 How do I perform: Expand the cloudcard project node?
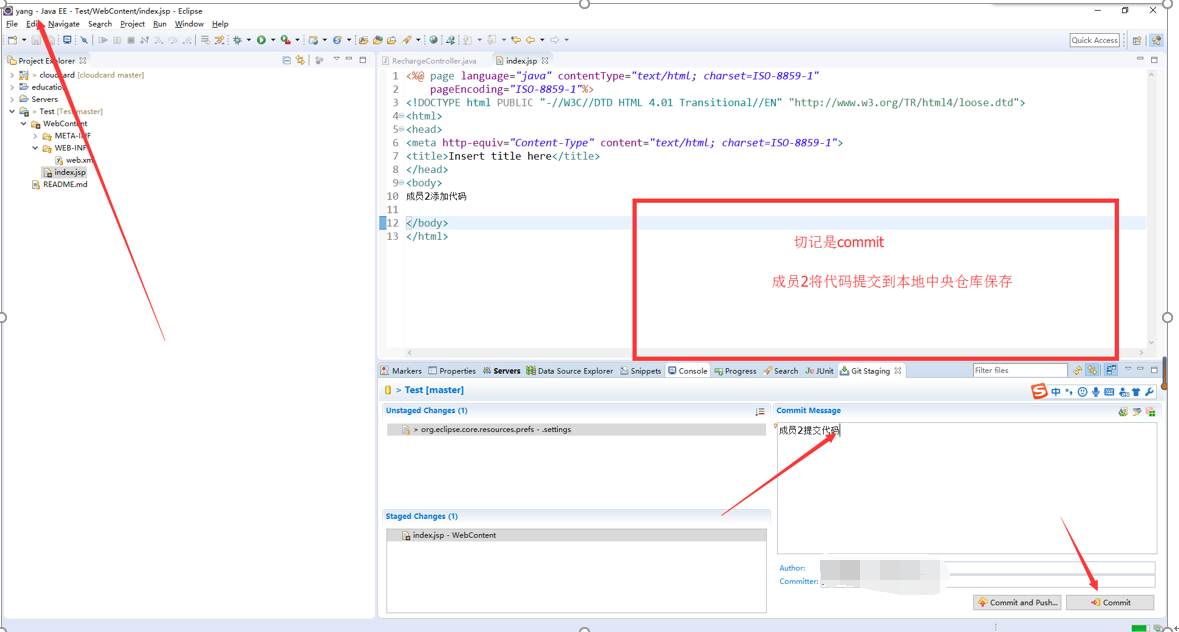(11, 75)
